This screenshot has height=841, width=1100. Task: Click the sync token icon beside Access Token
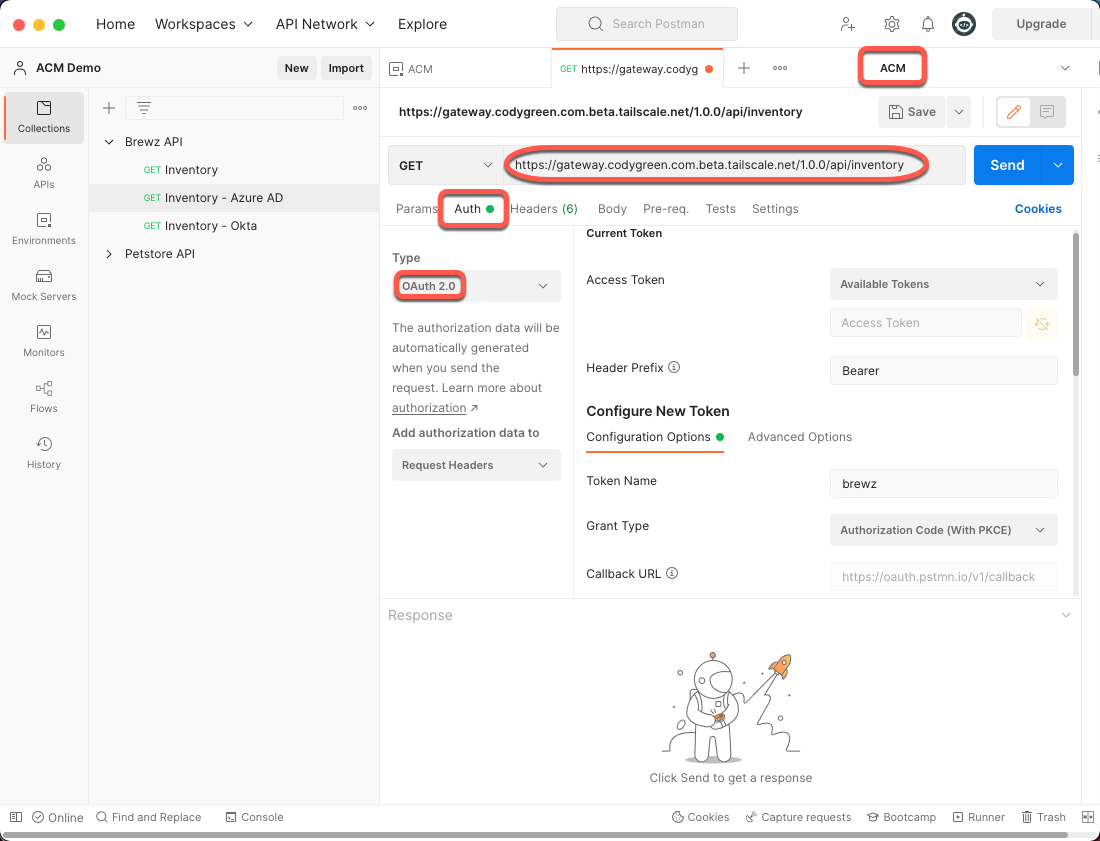pyautogui.click(x=1041, y=323)
